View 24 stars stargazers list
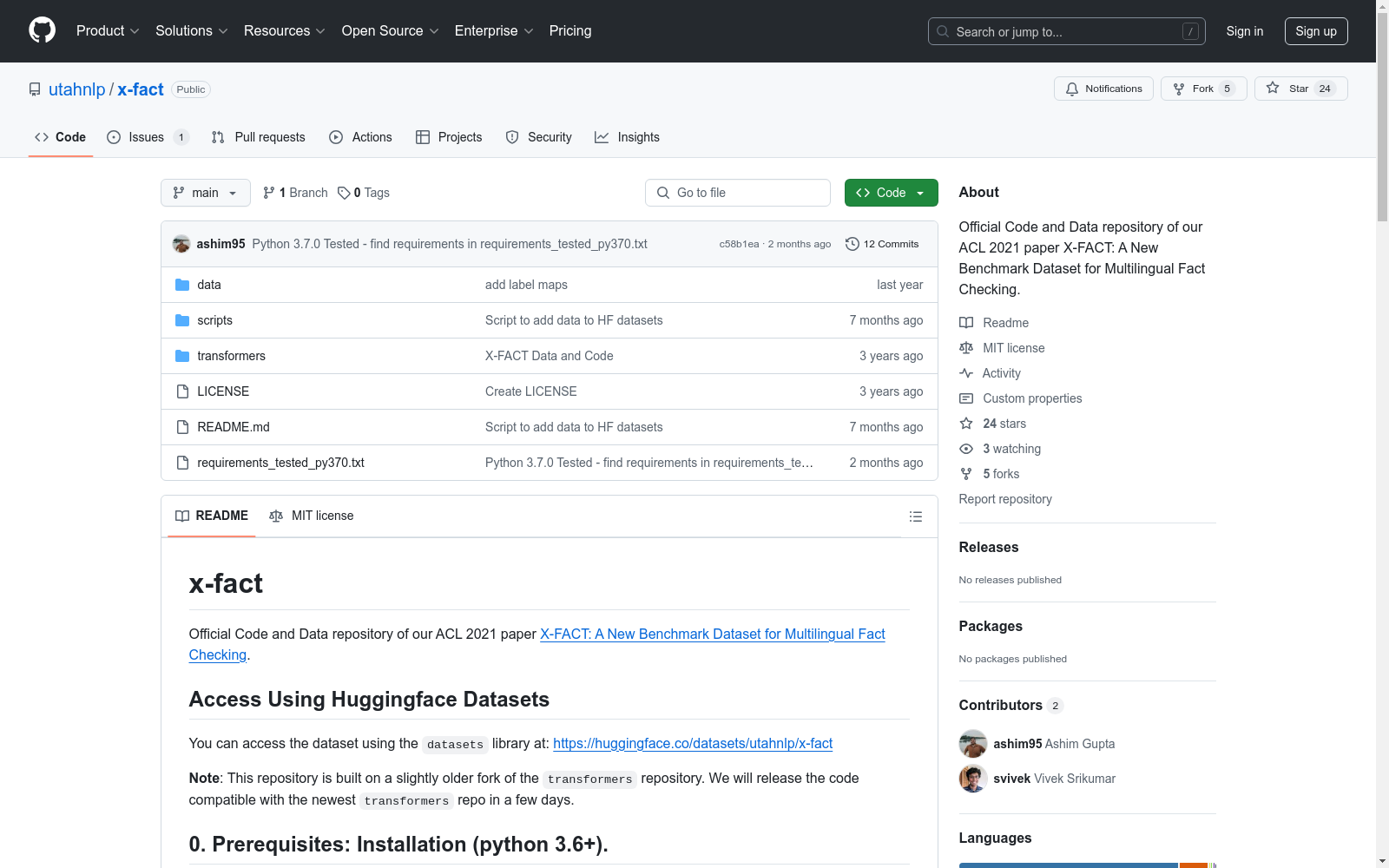This screenshot has height=868, width=1389. pos(993,424)
